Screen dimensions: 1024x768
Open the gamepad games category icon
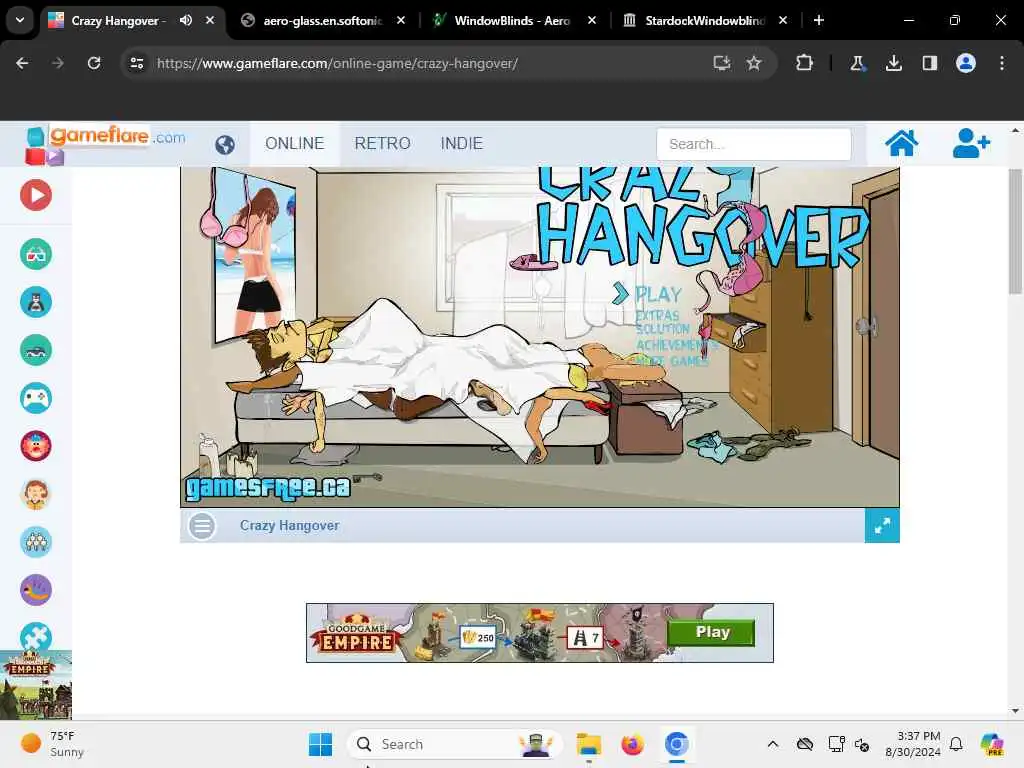(x=36, y=398)
